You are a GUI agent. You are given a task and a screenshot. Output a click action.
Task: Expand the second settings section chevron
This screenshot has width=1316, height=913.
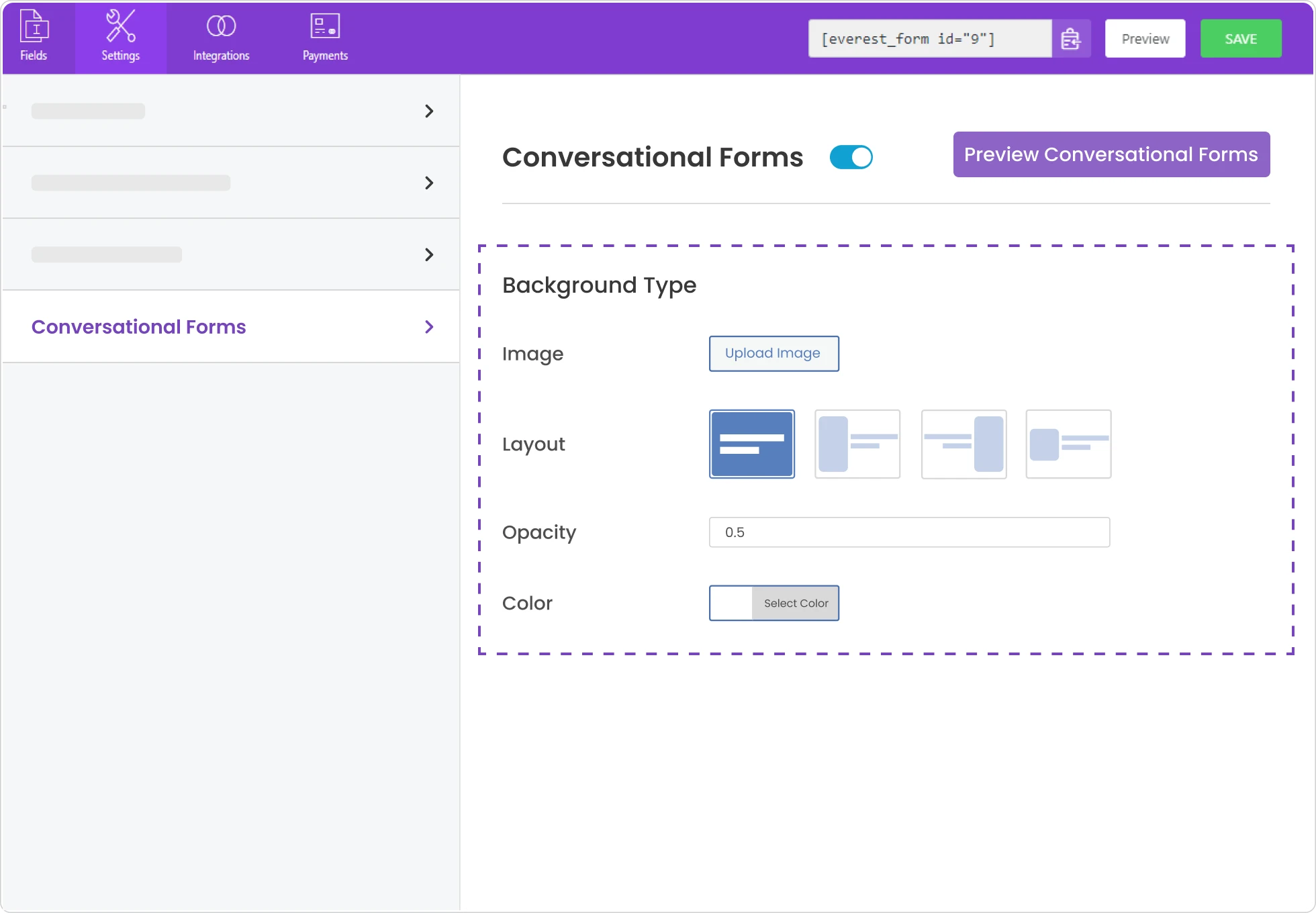coord(429,183)
